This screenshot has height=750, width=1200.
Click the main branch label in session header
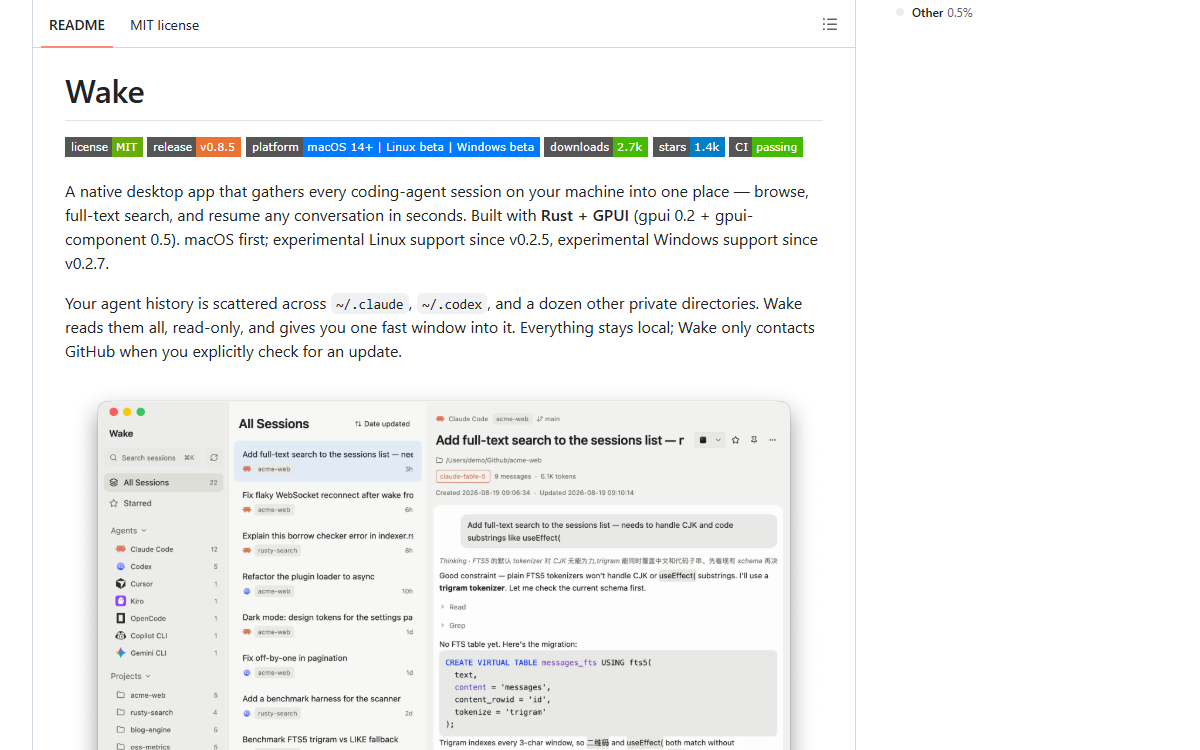(x=548, y=419)
